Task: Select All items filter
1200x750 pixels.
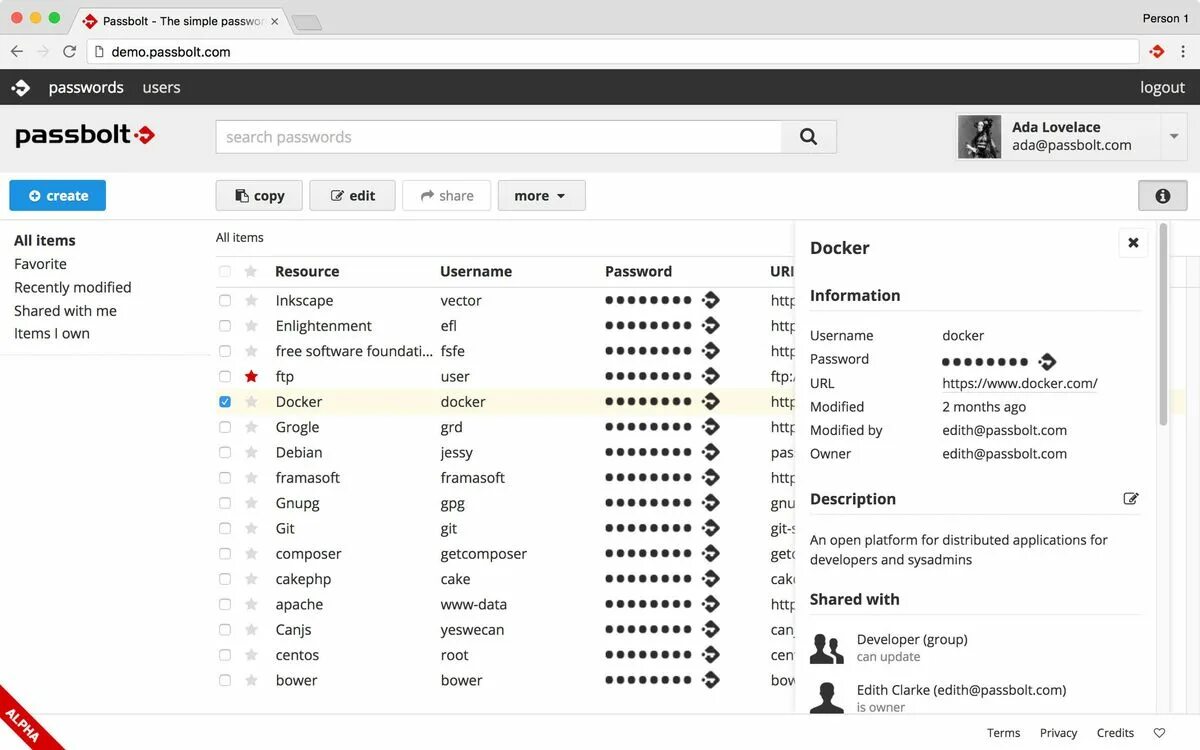Action: click(45, 240)
